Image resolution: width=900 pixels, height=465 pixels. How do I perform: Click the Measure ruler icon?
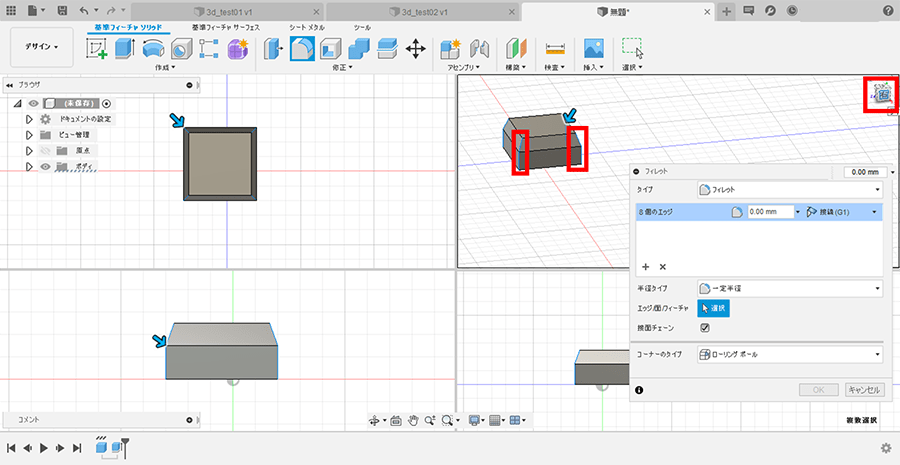click(x=555, y=49)
